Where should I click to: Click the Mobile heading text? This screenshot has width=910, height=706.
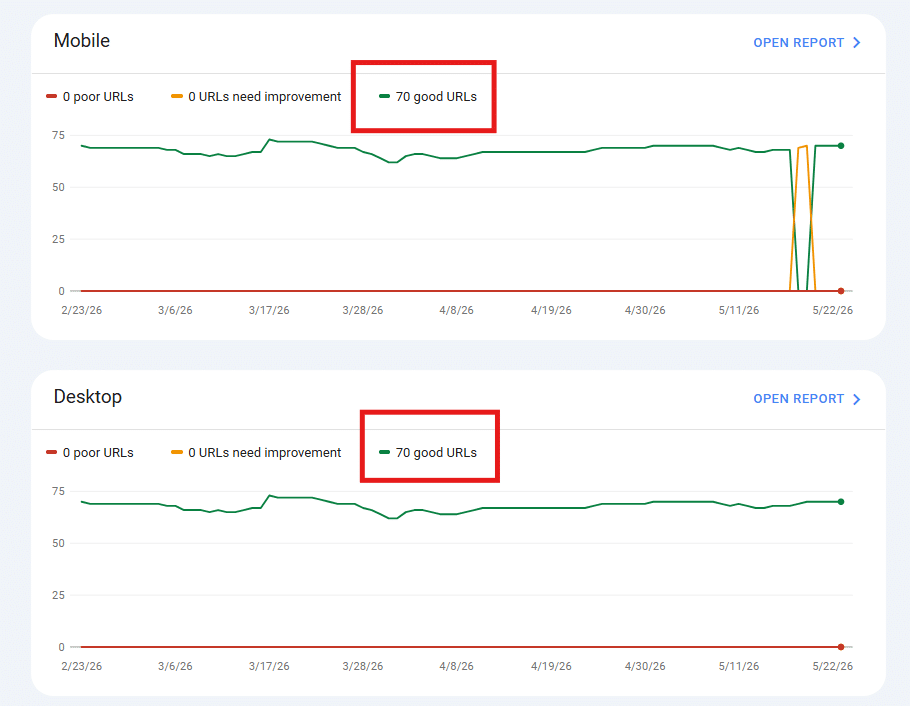82,41
